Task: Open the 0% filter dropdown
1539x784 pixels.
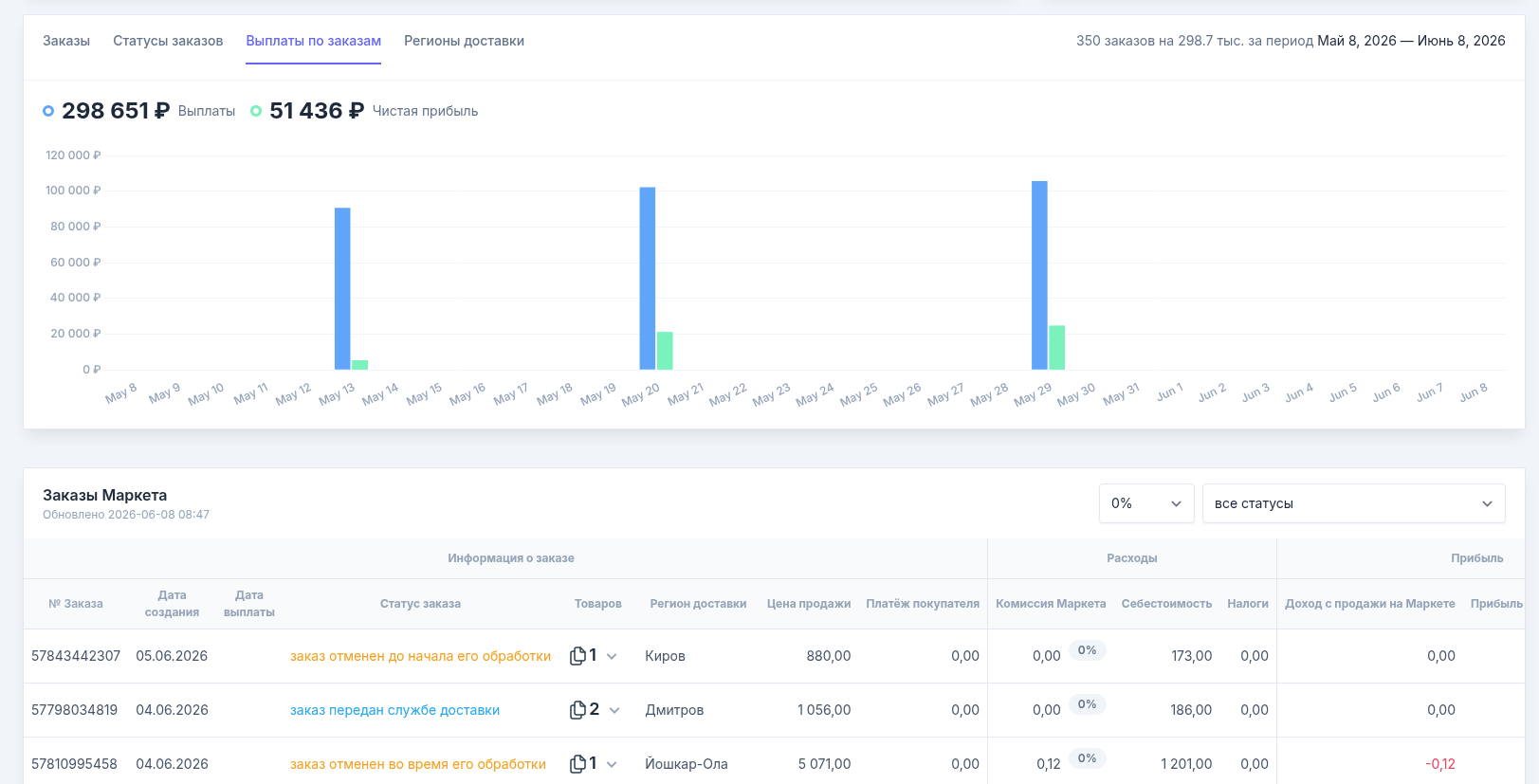Action: (1146, 503)
